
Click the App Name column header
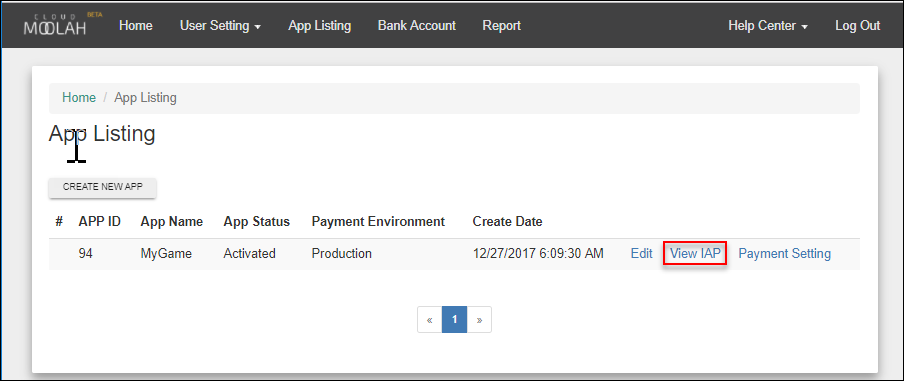(x=172, y=222)
